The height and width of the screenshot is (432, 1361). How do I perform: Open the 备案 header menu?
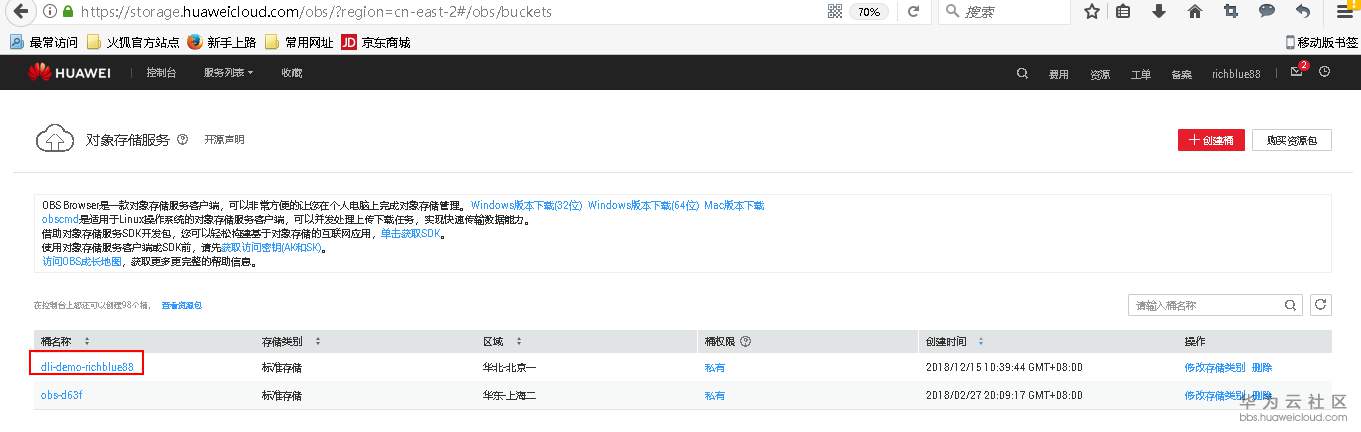[x=1181, y=74]
